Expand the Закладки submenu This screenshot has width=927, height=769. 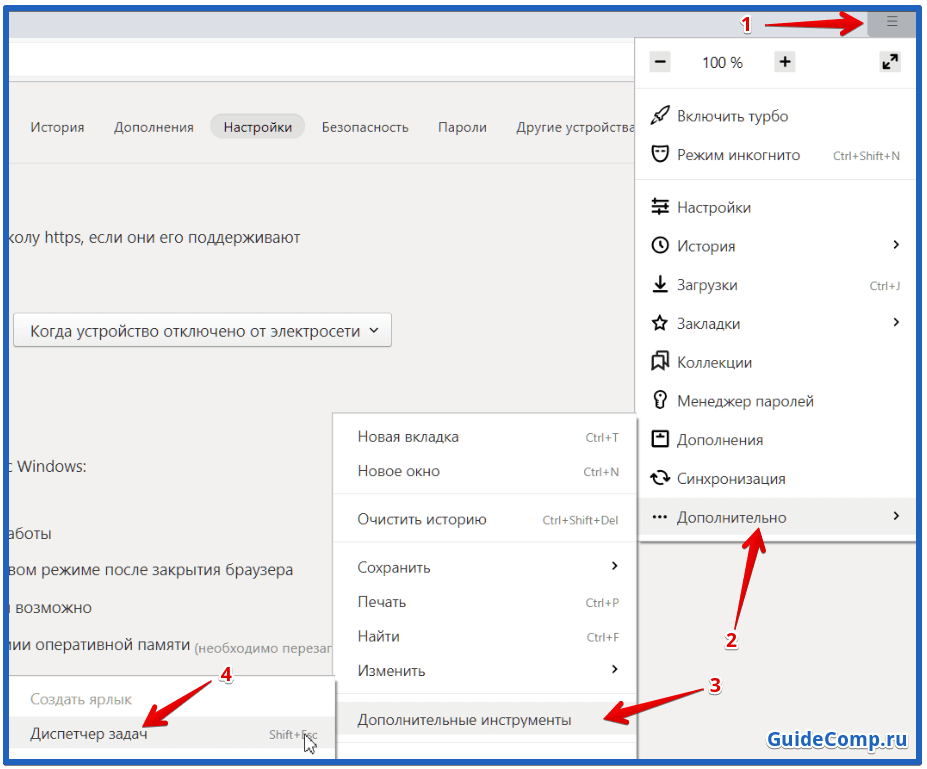(895, 323)
